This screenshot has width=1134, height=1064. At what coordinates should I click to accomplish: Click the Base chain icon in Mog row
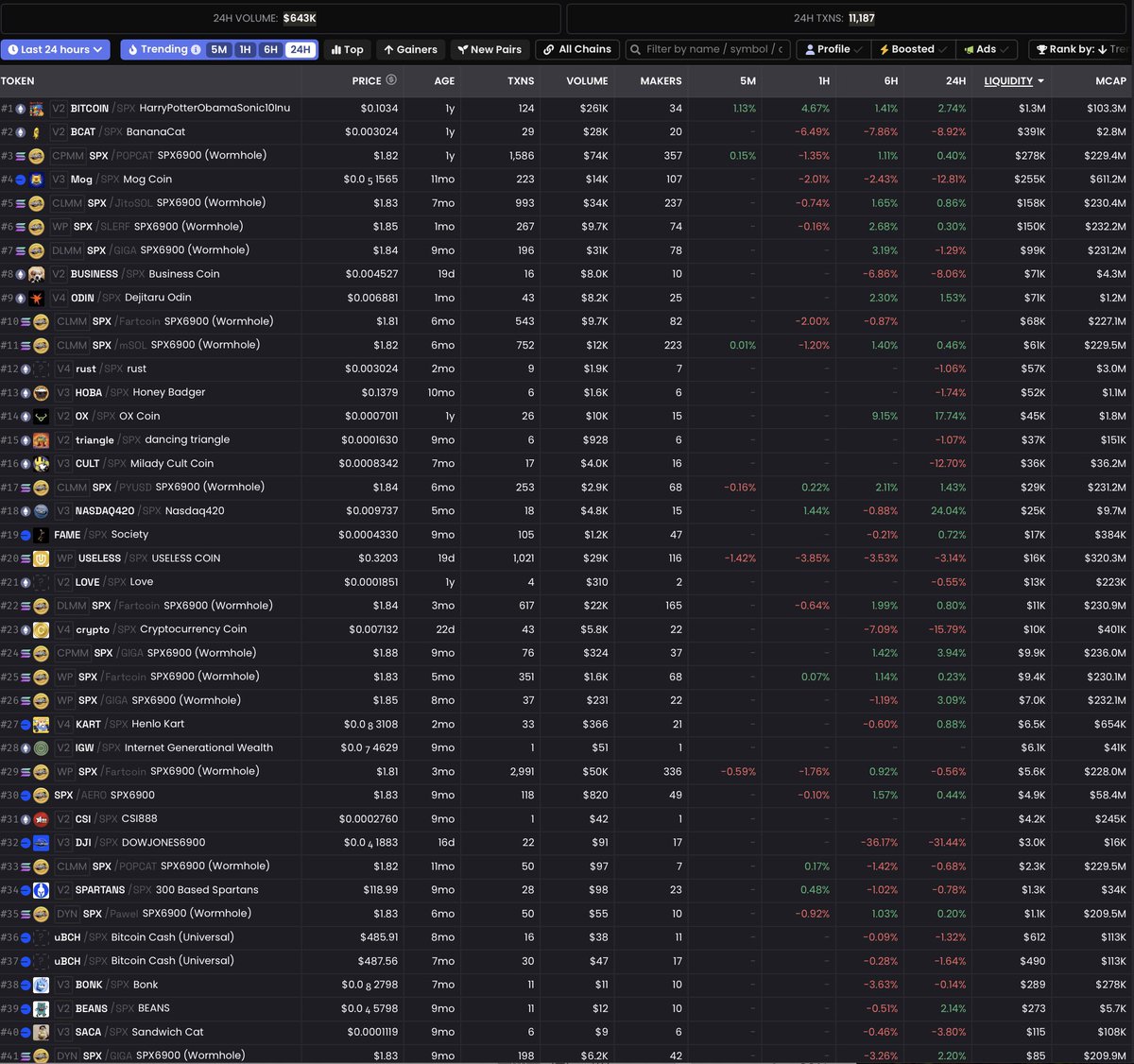[x=21, y=180]
